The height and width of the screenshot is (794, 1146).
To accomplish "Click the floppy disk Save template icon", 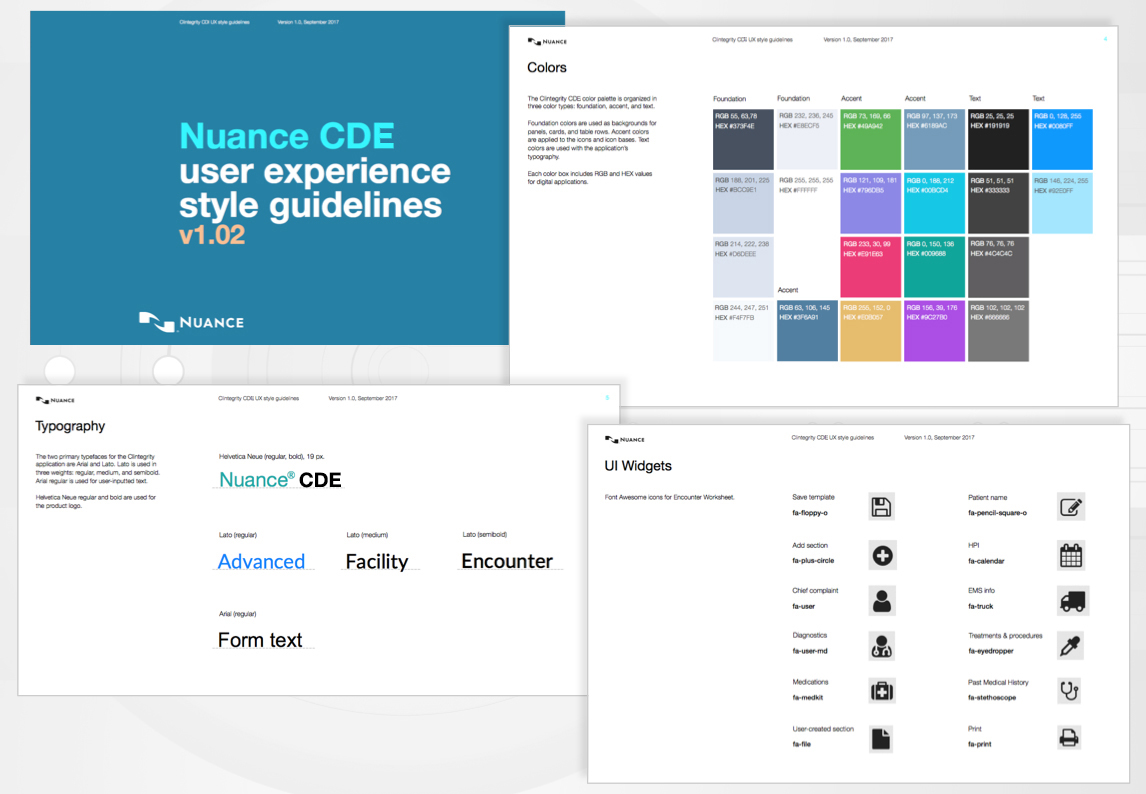I will (881, 507).
